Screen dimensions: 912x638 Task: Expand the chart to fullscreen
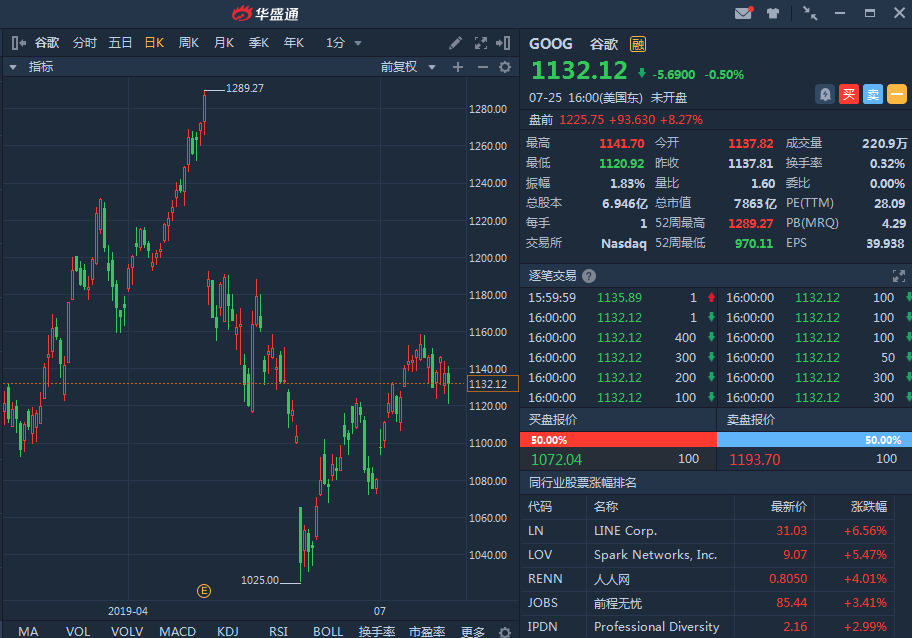480,43
